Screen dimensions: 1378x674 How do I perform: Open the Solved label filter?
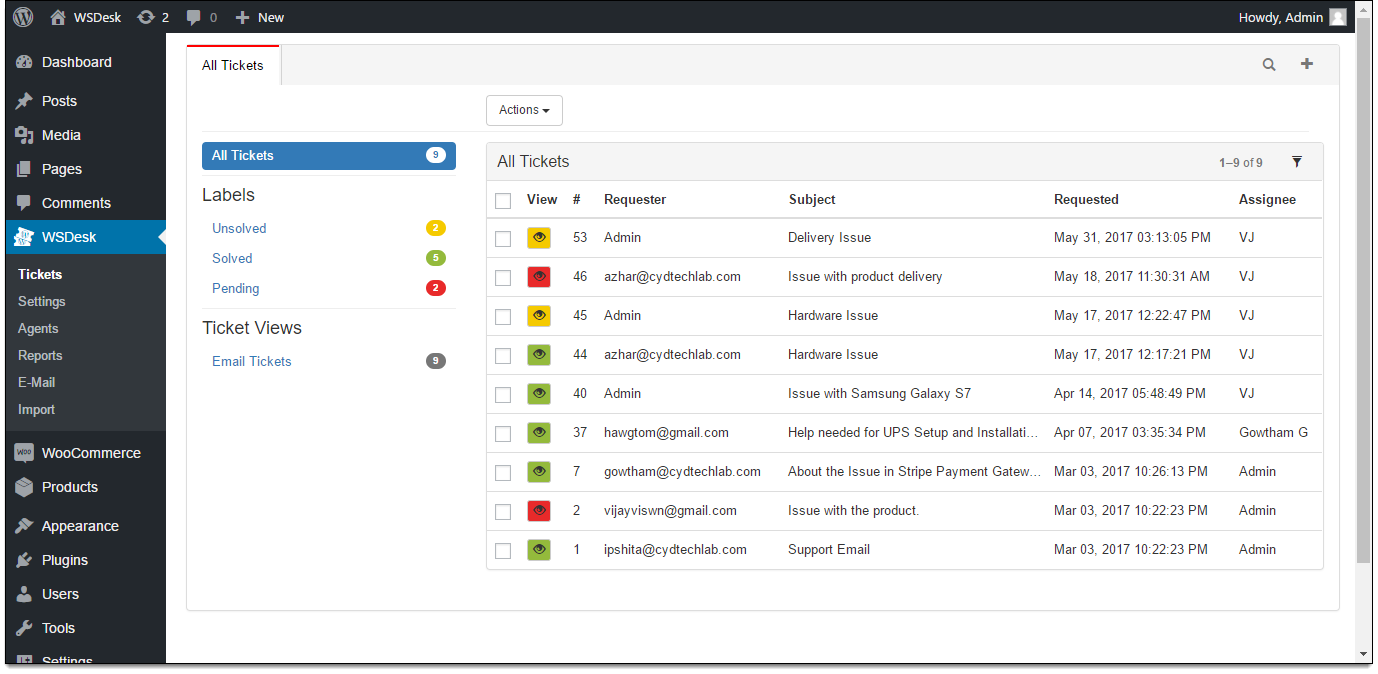pos(231,258)
